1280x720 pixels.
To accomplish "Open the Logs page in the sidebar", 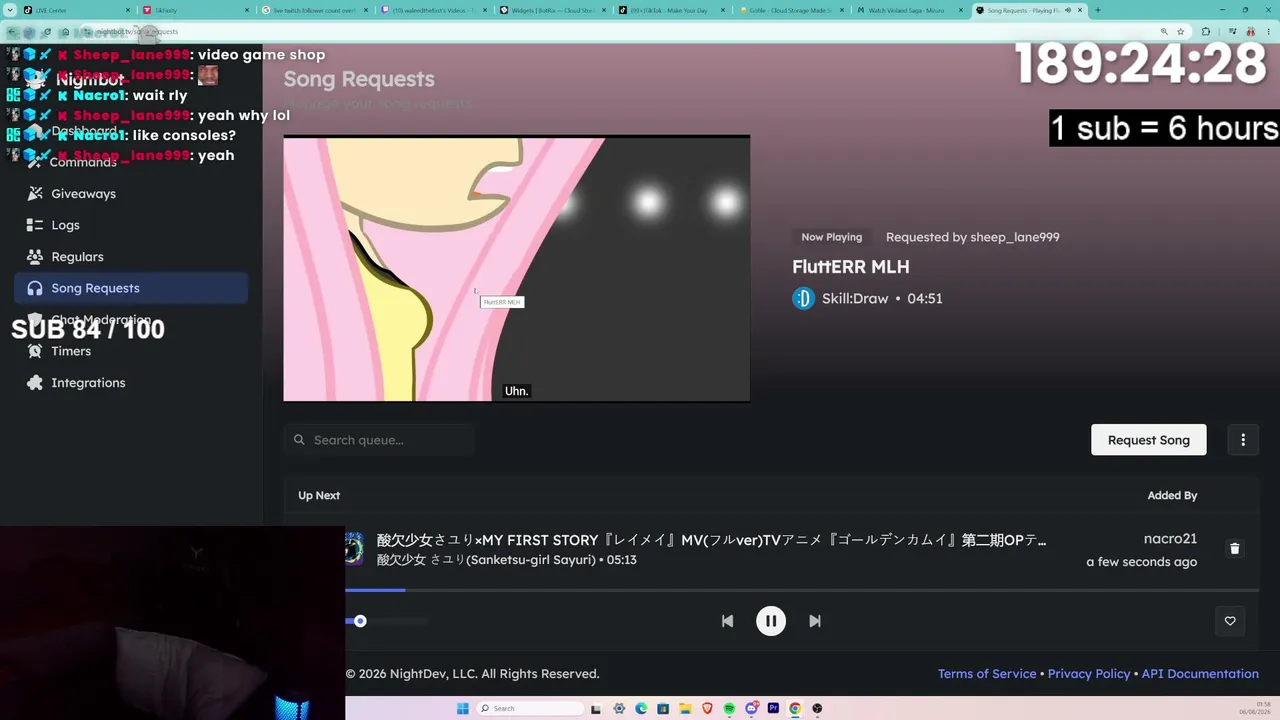I will point(131,225).
